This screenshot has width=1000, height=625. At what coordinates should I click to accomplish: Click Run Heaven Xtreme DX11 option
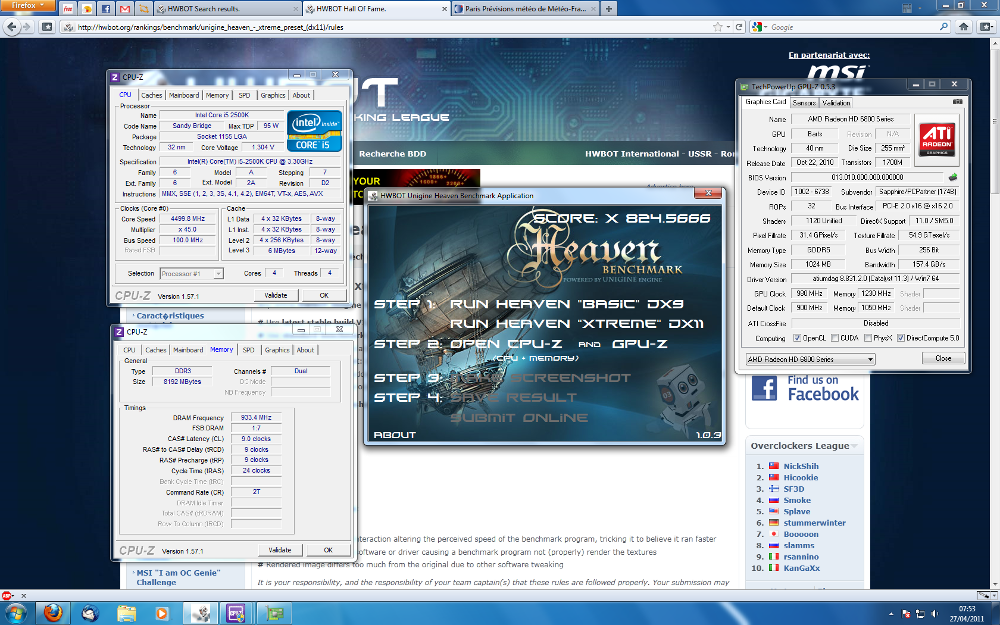[577, 324]
